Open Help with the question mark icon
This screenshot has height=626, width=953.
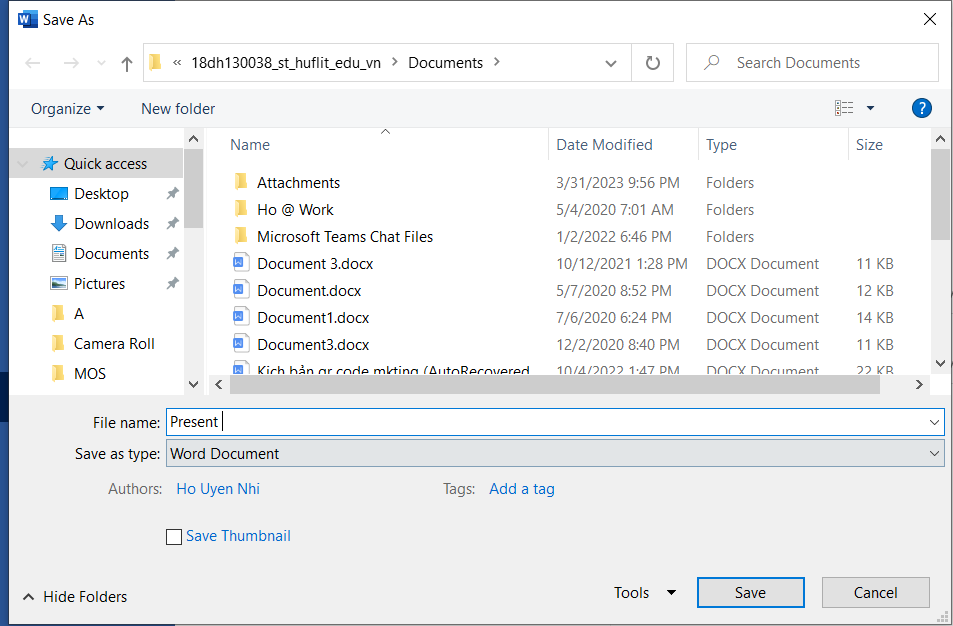(x=921, y=108)
